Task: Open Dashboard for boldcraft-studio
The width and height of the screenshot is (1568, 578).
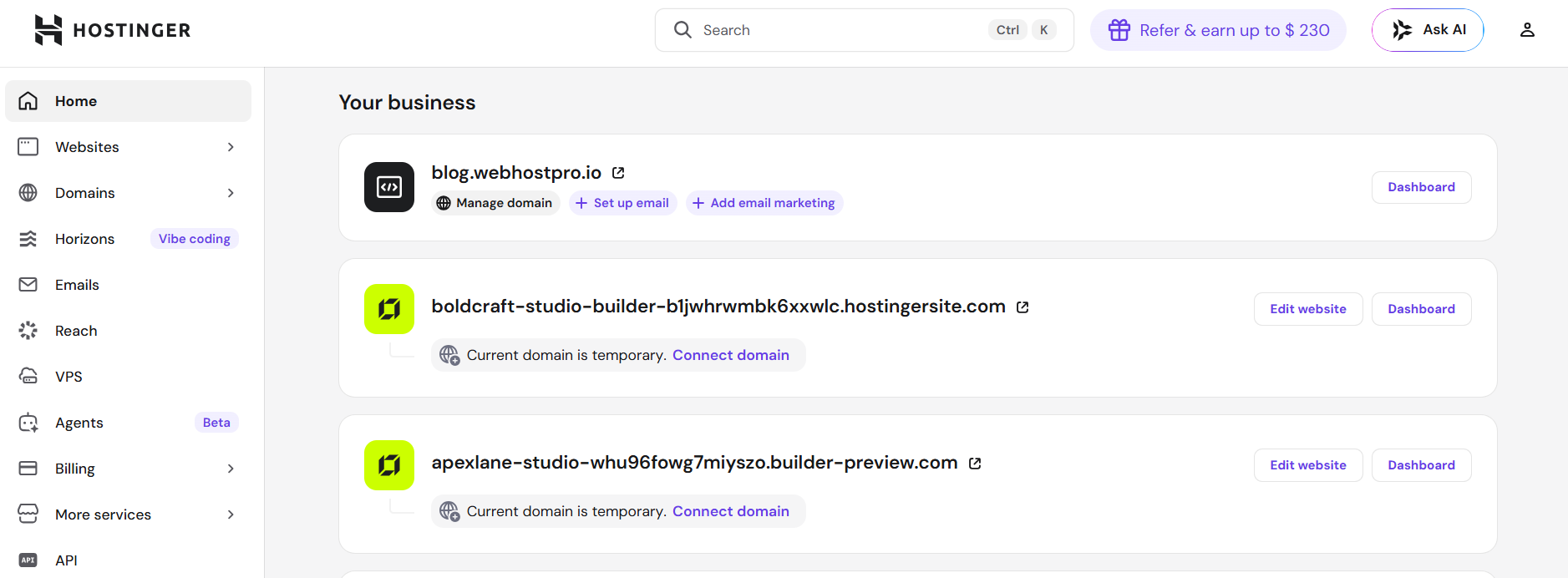Action: [x=1422, y=309]
